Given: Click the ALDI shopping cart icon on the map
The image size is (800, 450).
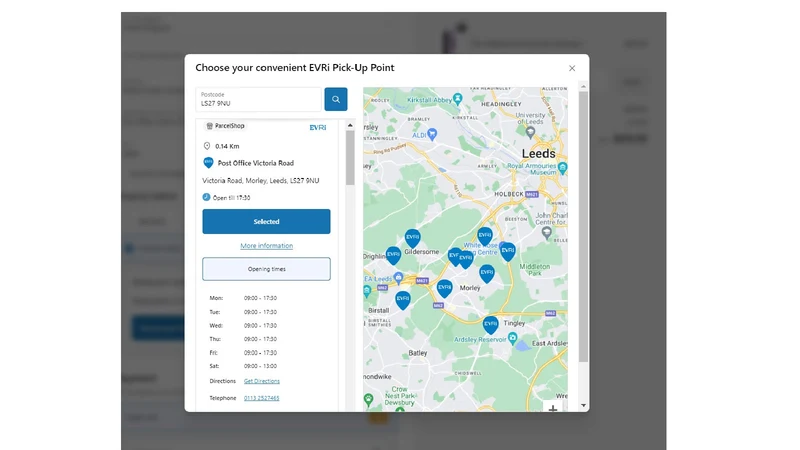Looking at the screenshot, I should (432, 135).
